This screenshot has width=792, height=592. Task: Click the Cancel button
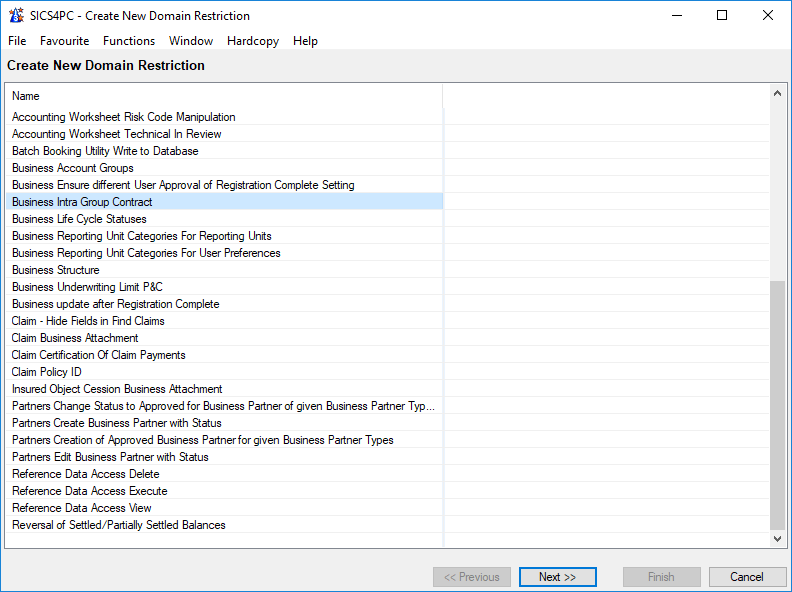click(747, 577)
